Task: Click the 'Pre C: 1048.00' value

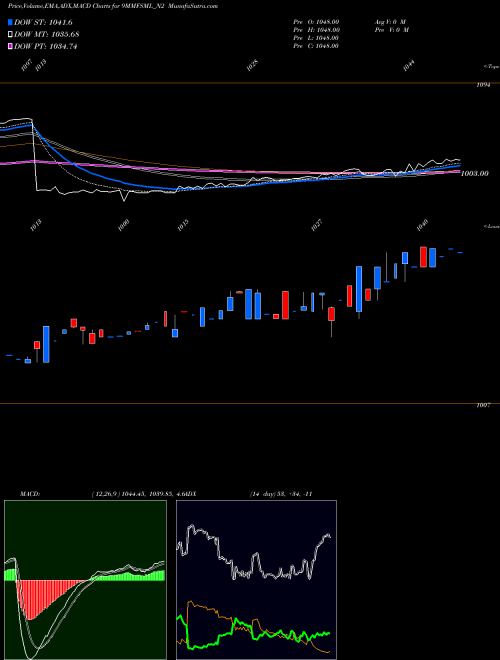Action: tap(316, 46)
